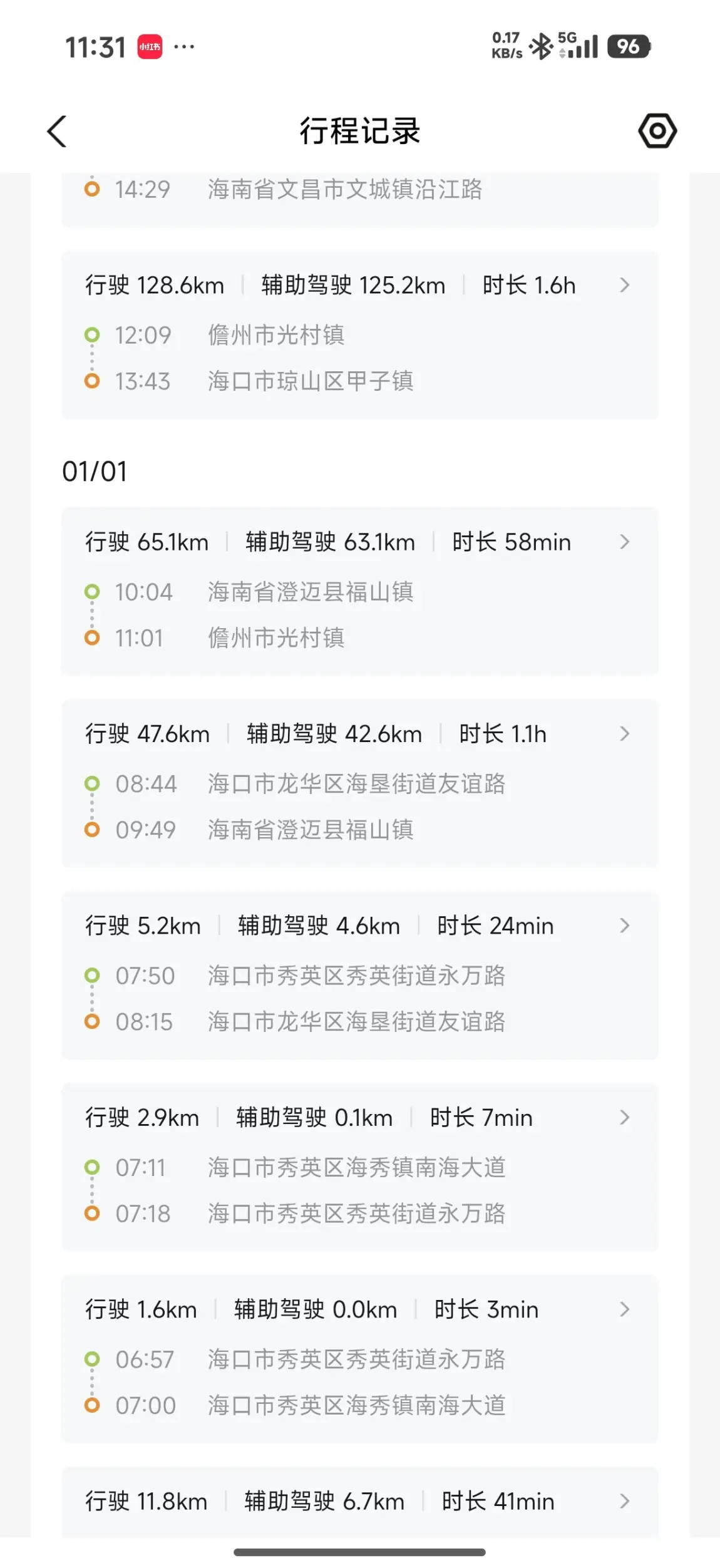Tap the 5G signal strength icon
Screen dimensions: 720x1568
coord(579,46)
